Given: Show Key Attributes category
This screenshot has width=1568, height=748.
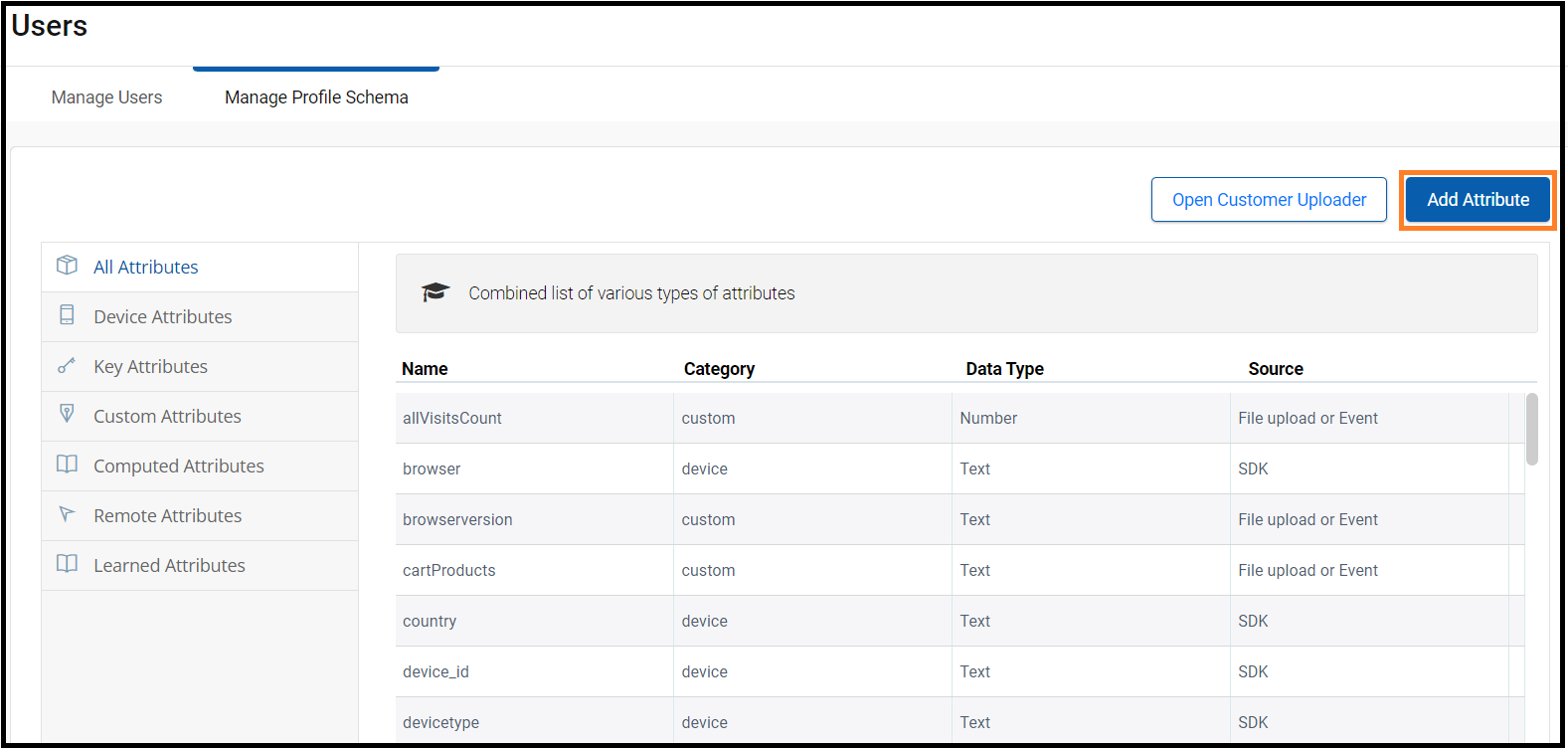Looking at the screenshot, I should click(200, 366).
